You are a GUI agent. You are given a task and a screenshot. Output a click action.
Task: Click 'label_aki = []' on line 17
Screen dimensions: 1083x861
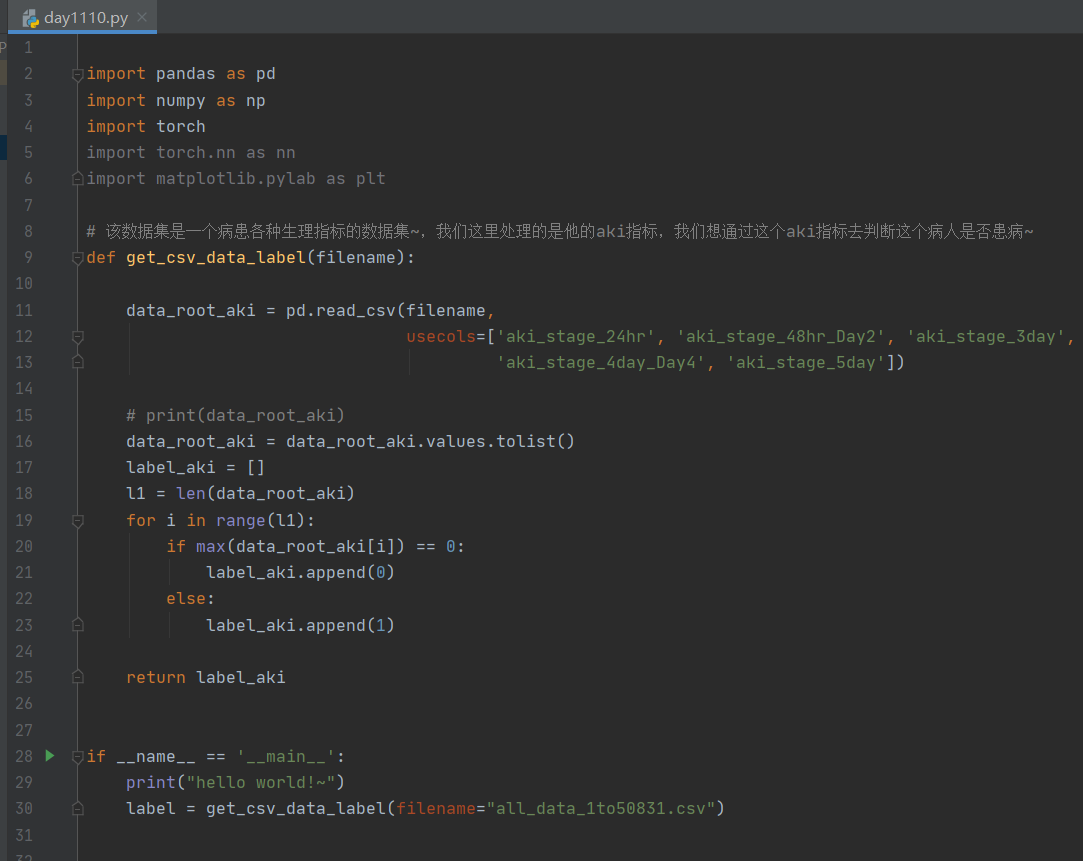(x=195, y=468)
